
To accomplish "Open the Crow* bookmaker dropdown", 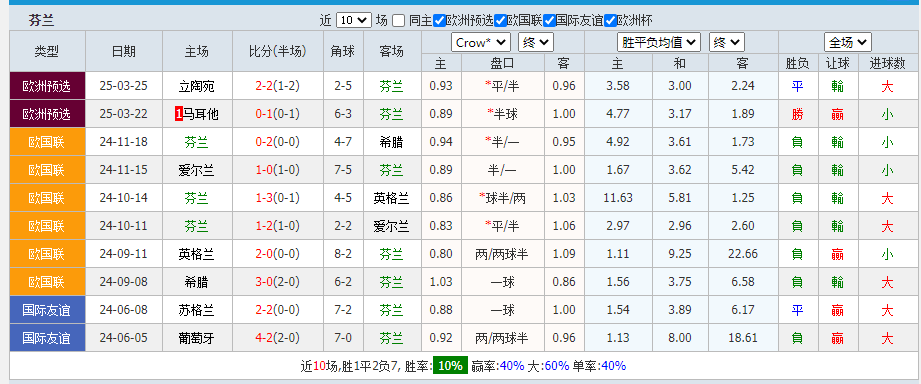I will [x=480, y=42].
